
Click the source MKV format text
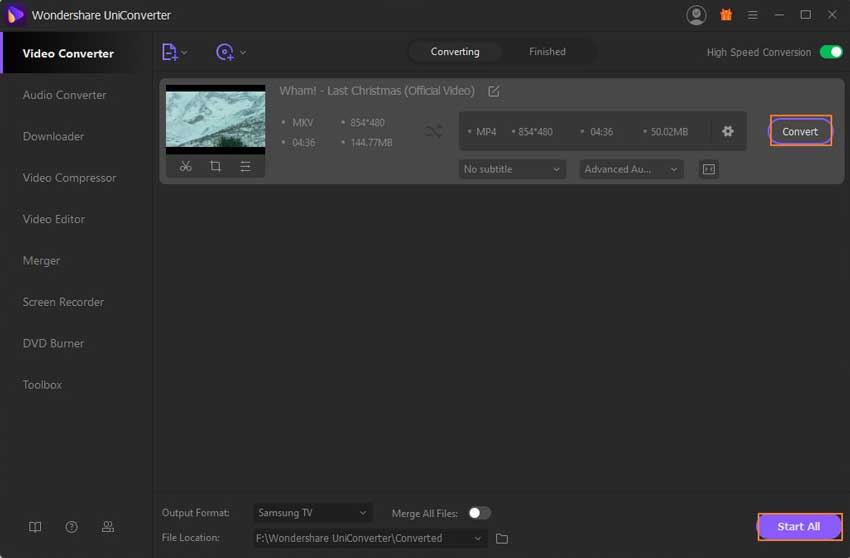[x=302, y=123]
